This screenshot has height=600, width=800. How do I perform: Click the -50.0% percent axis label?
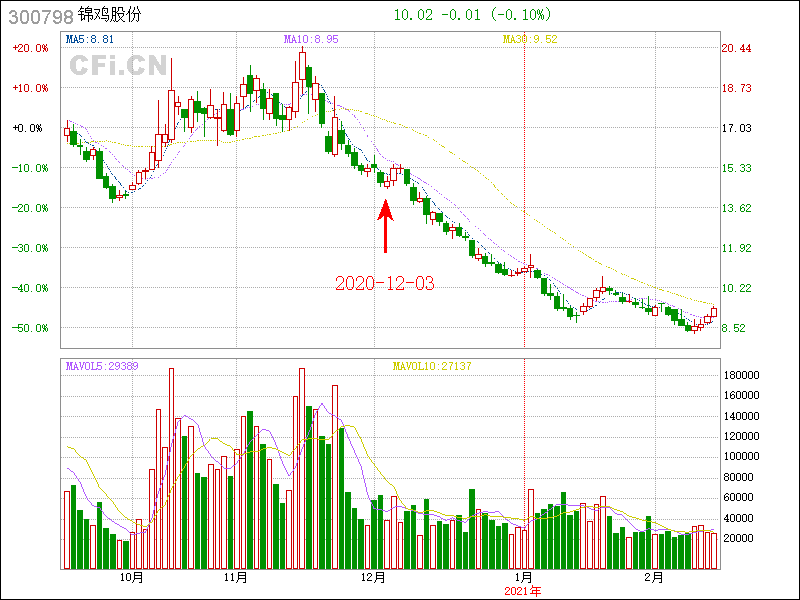29,328
